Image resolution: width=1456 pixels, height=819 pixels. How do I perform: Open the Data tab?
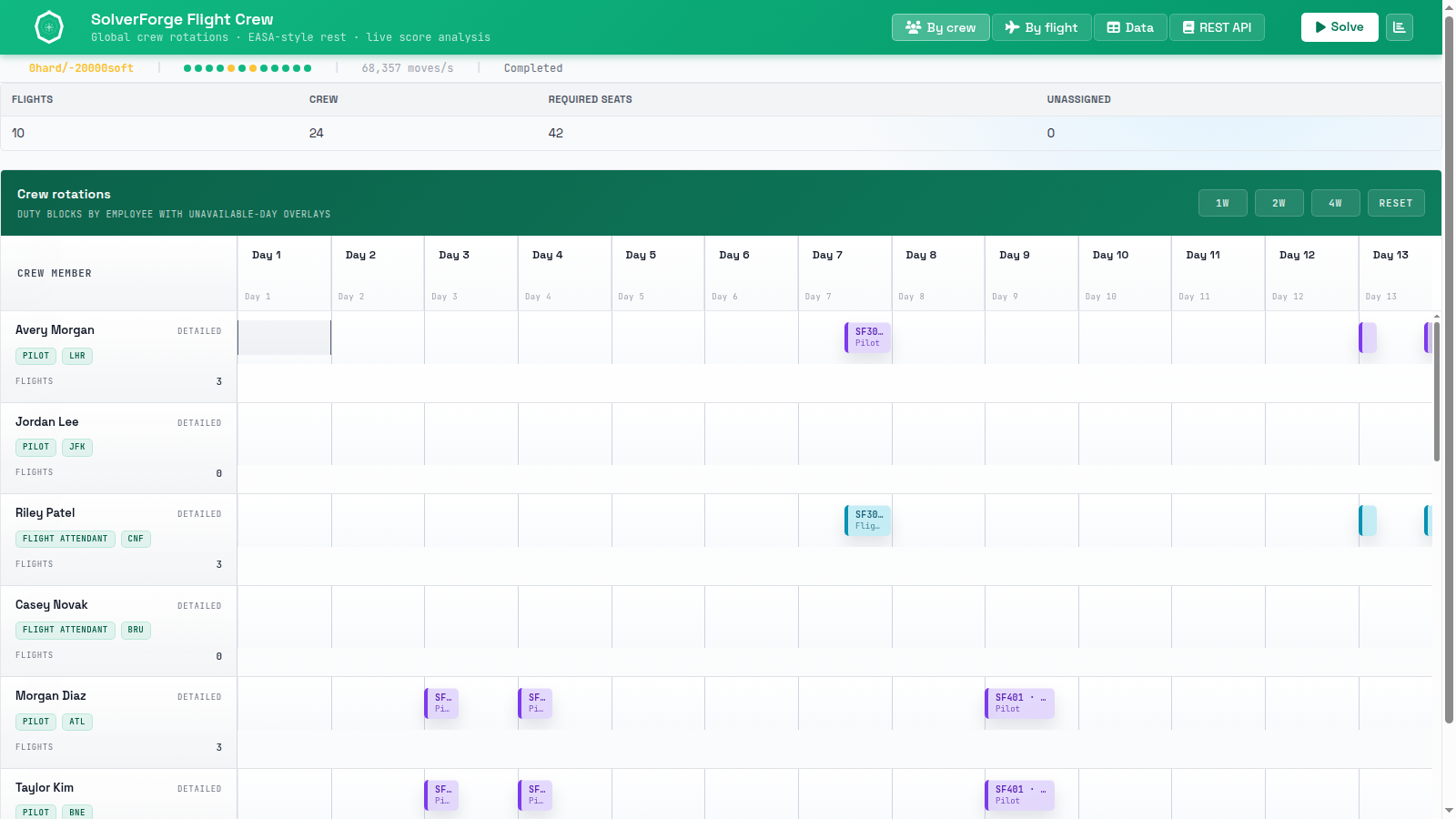[1130, 27]
